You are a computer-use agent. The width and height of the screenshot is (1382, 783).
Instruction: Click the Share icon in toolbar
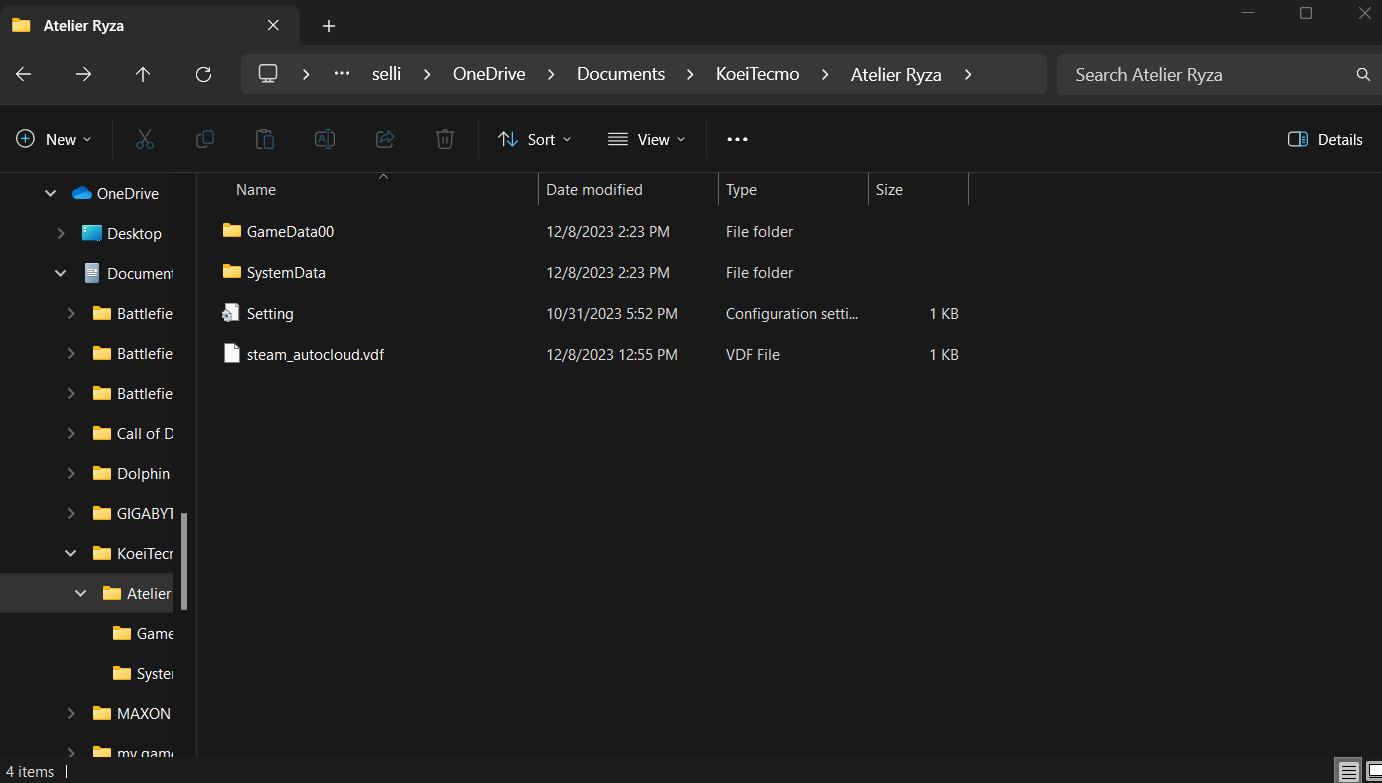tap(385, 139)
